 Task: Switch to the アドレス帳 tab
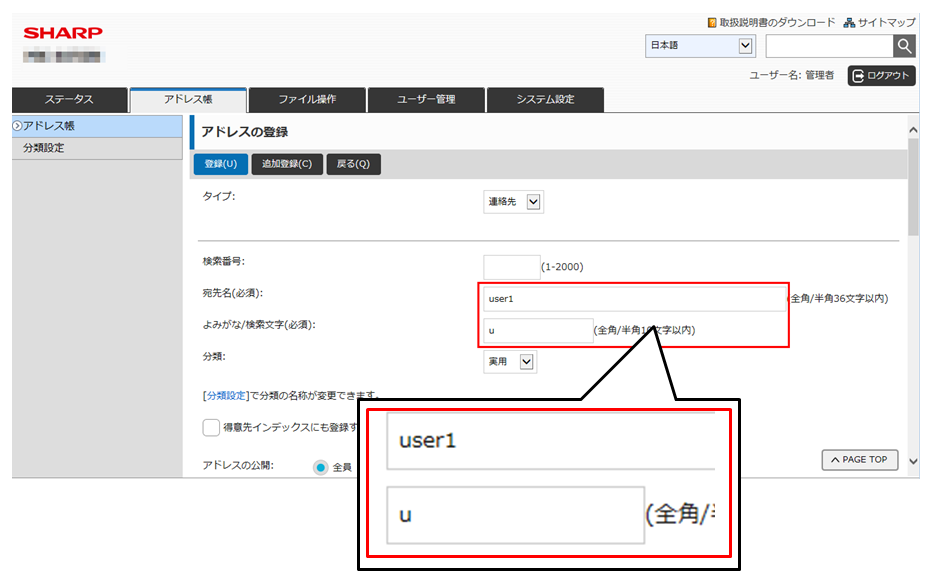[188, 100]
